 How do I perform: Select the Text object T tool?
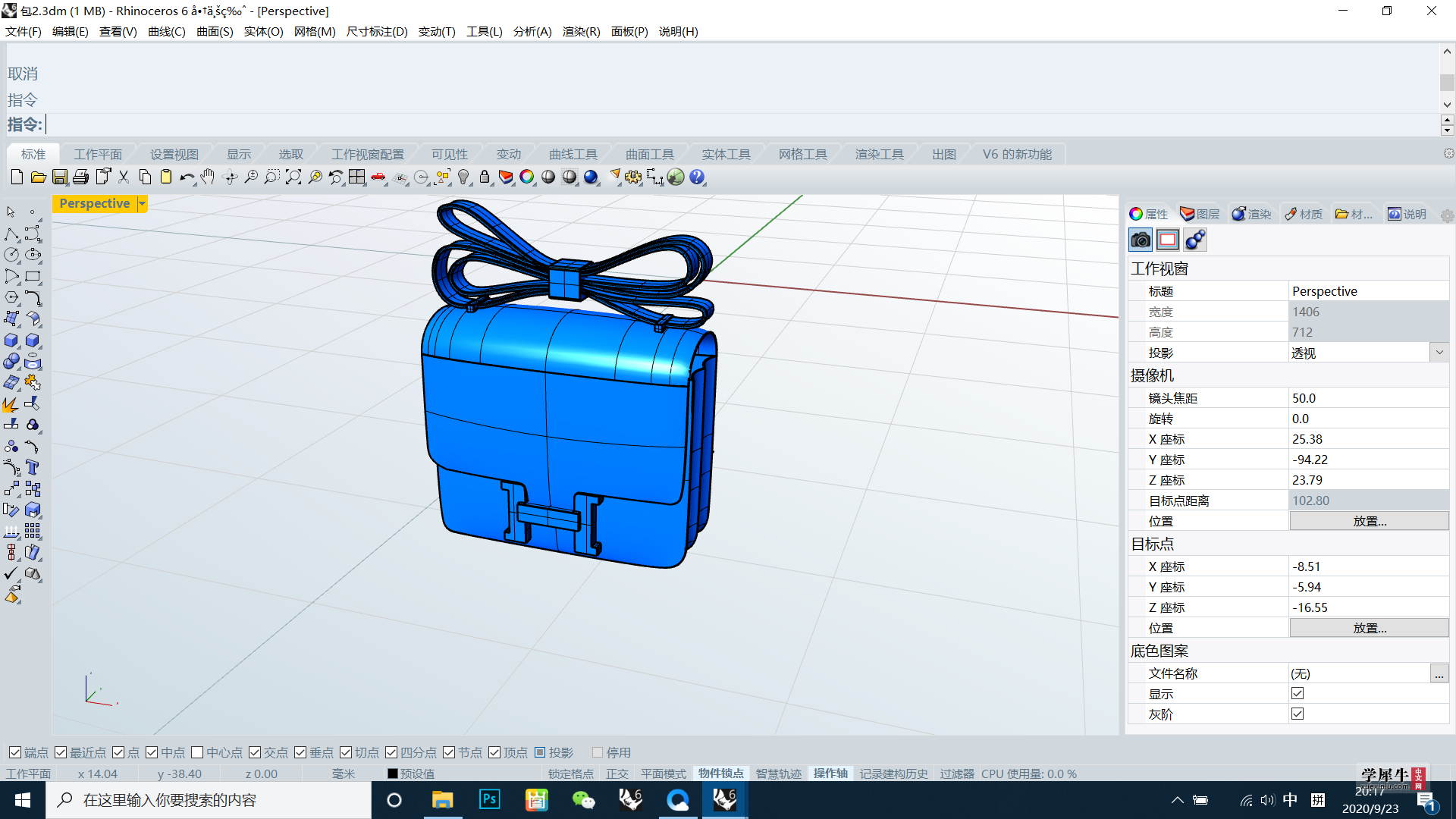click(33, 467)
